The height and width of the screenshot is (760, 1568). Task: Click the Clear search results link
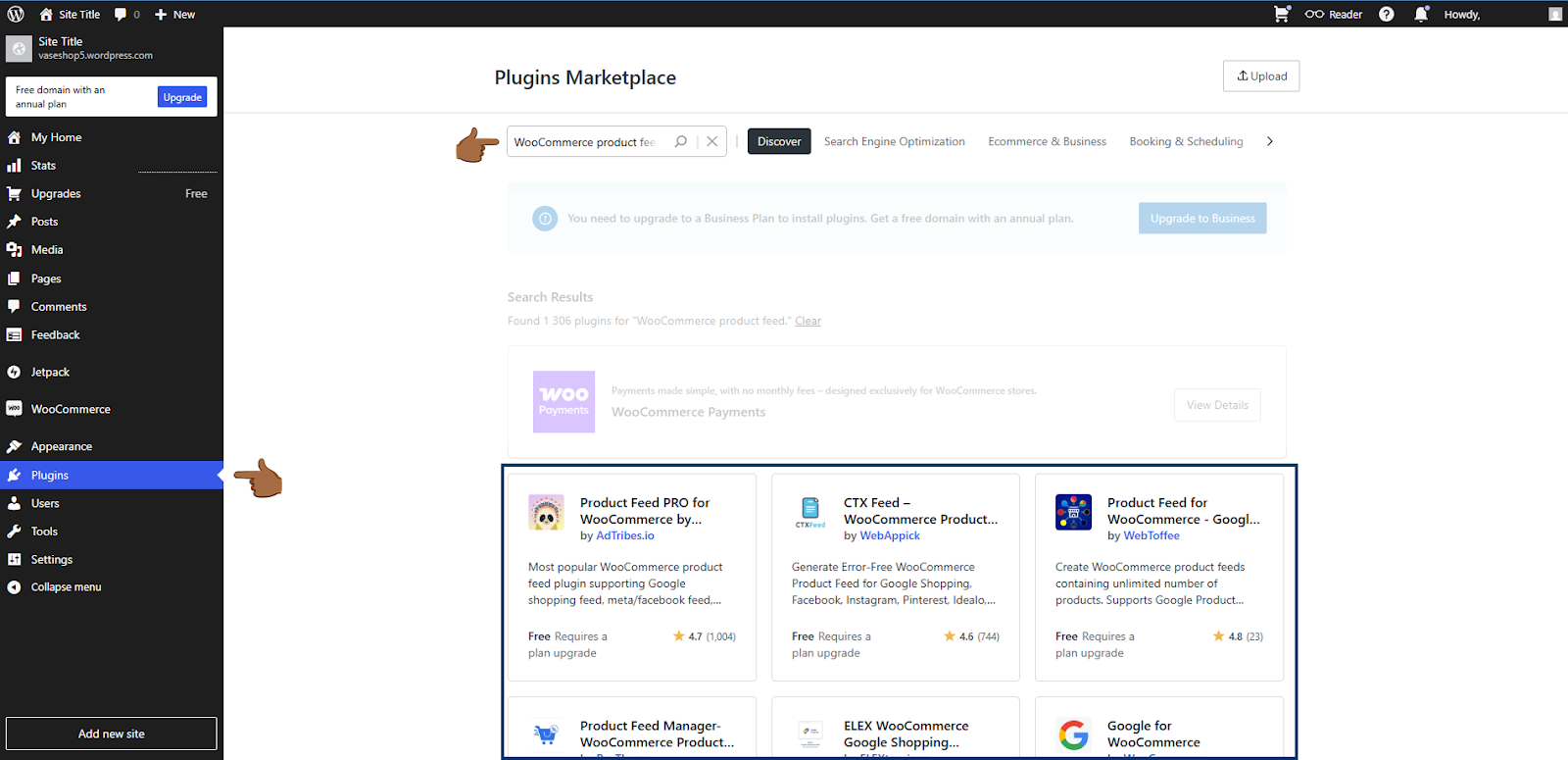pyautogui.click(x=808, y=321)
